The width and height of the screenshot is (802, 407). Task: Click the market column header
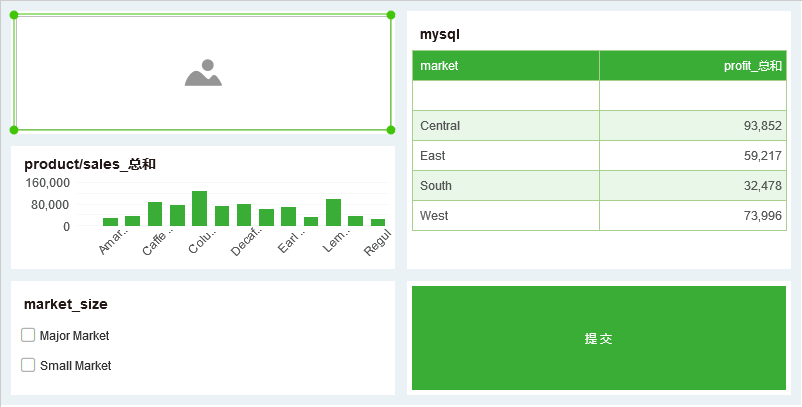505,66
